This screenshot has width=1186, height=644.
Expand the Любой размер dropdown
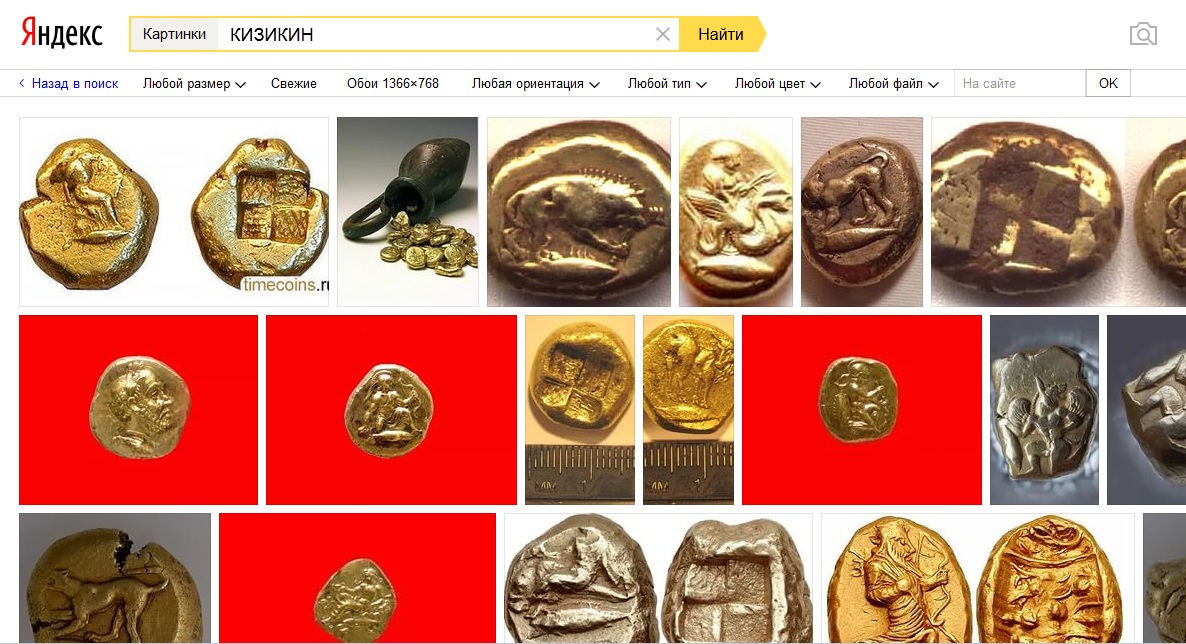click(194, 84)
